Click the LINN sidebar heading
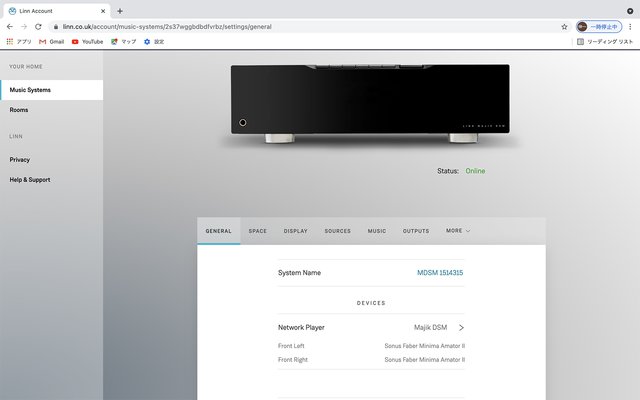Viewport: 640px width, 400px height. pyautogui.click(x=16, y=136)
